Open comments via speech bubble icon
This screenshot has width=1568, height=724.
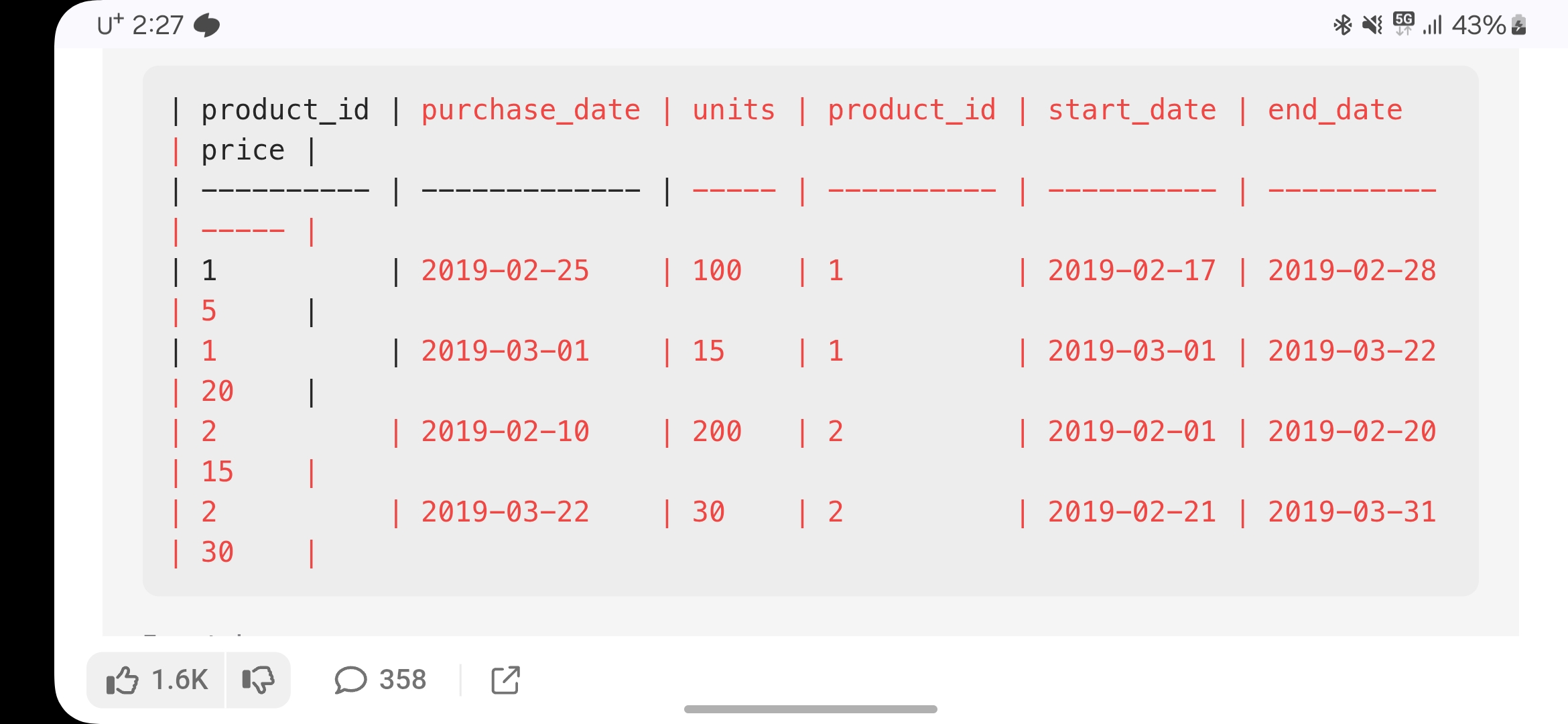tap(350, 680)
